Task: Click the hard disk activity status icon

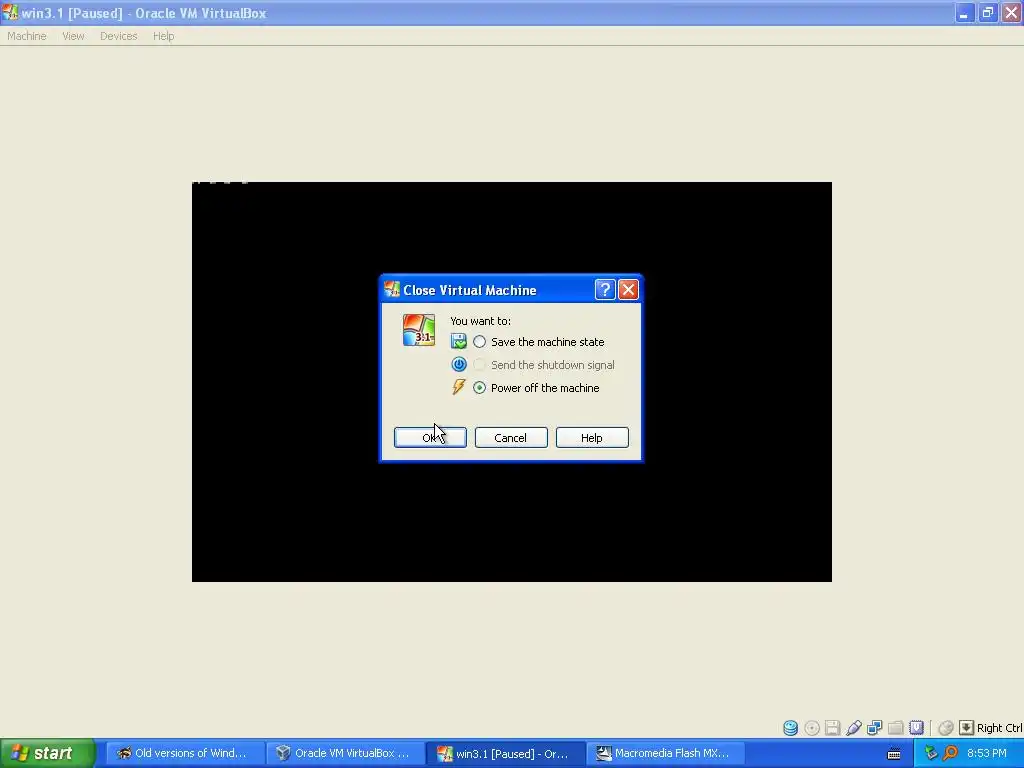Action: click(790, 728)
